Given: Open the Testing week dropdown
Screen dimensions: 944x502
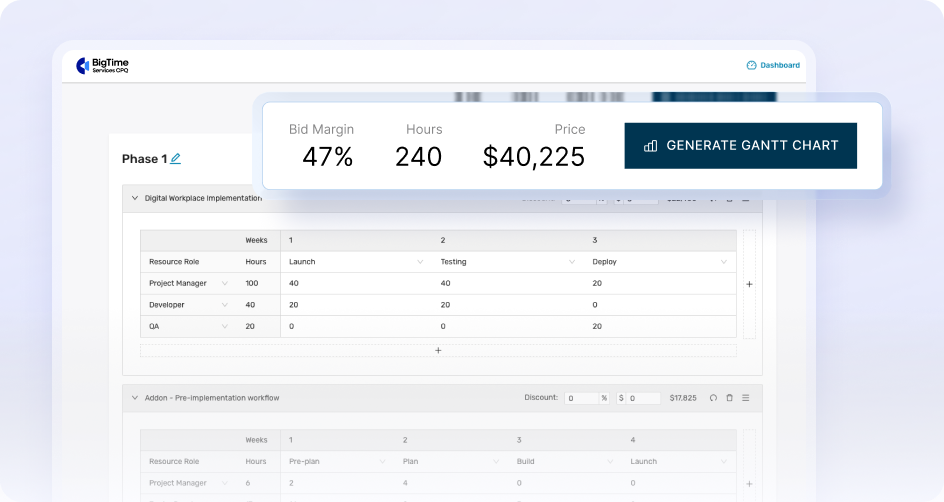Looking at the screenshot, I should [x=571, y=262].
